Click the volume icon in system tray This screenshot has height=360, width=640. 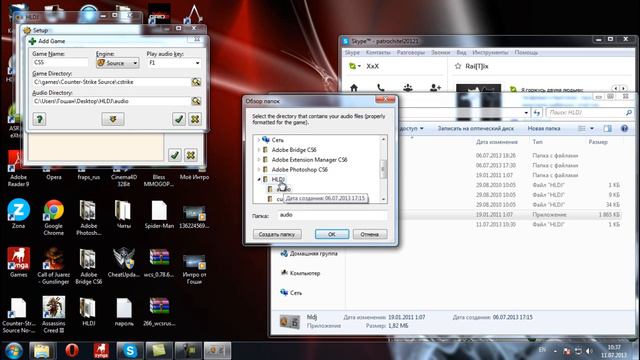[589, 351]
